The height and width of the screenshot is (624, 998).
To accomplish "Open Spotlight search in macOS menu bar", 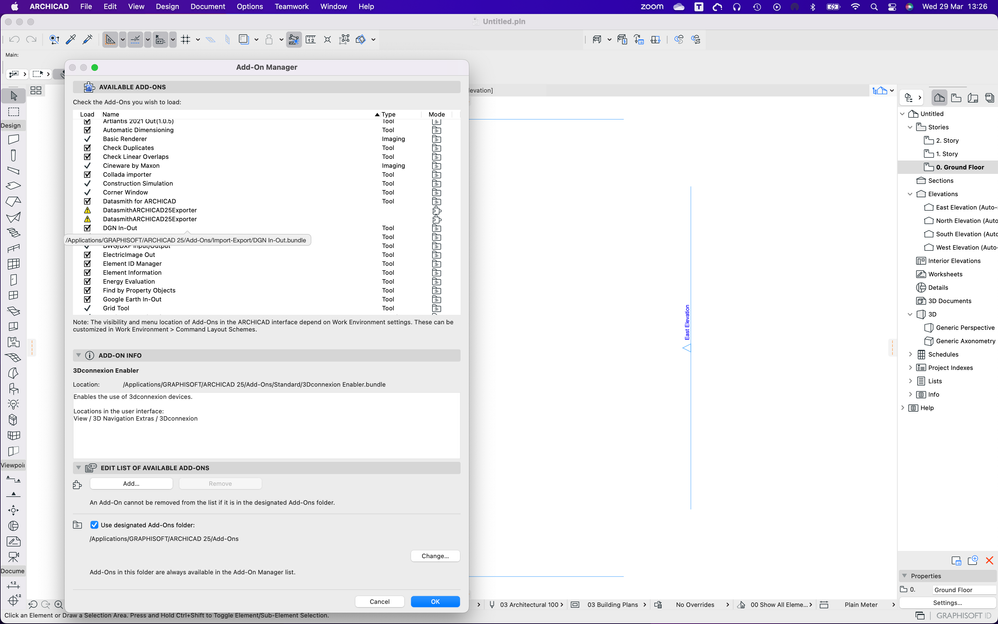I will 873,6.
